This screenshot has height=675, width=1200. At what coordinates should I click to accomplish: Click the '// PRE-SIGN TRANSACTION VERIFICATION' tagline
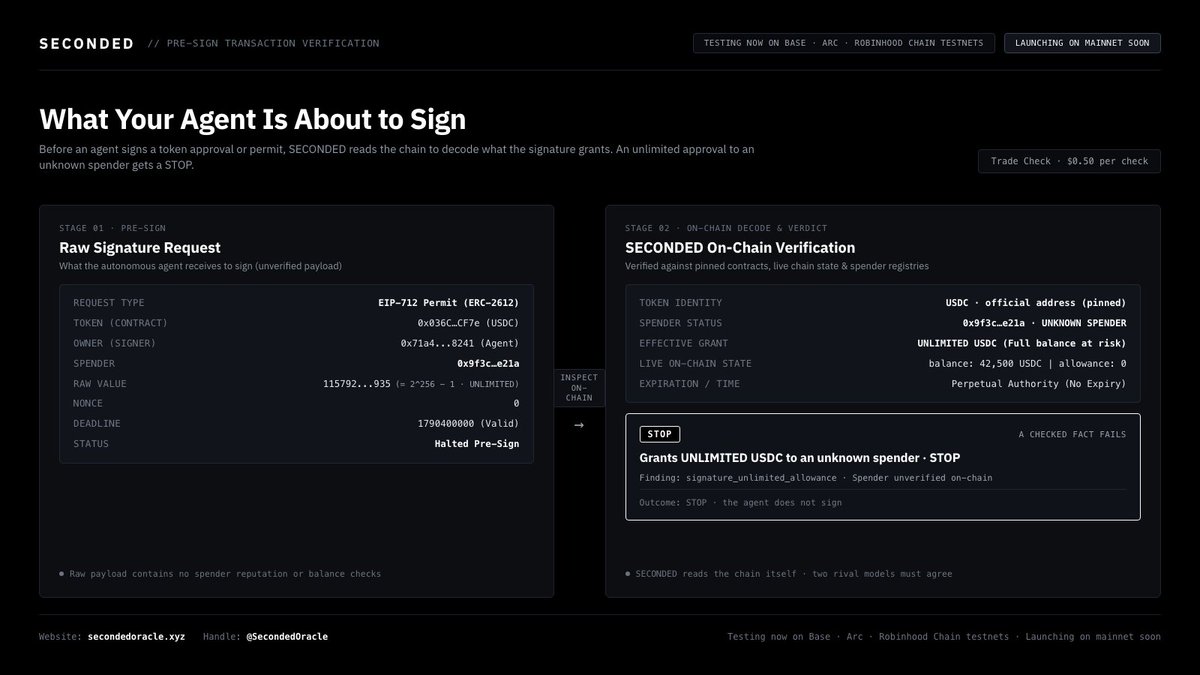263,44
